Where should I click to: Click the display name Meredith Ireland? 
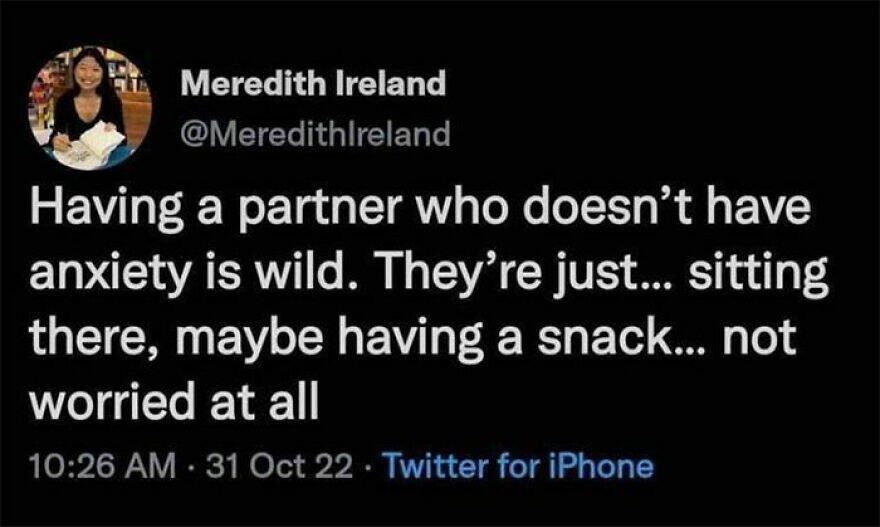coord(312,83)
